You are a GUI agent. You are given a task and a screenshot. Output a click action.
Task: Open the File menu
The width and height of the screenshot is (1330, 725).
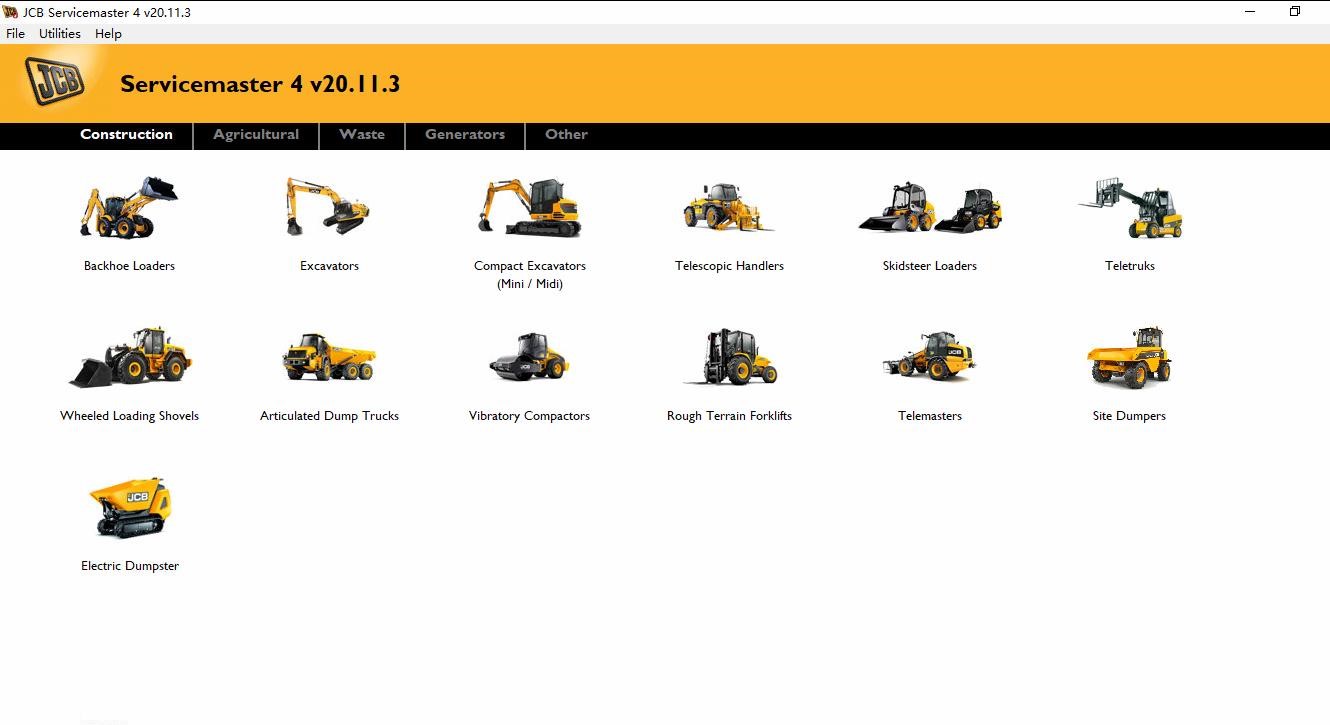tap(16, 33)
